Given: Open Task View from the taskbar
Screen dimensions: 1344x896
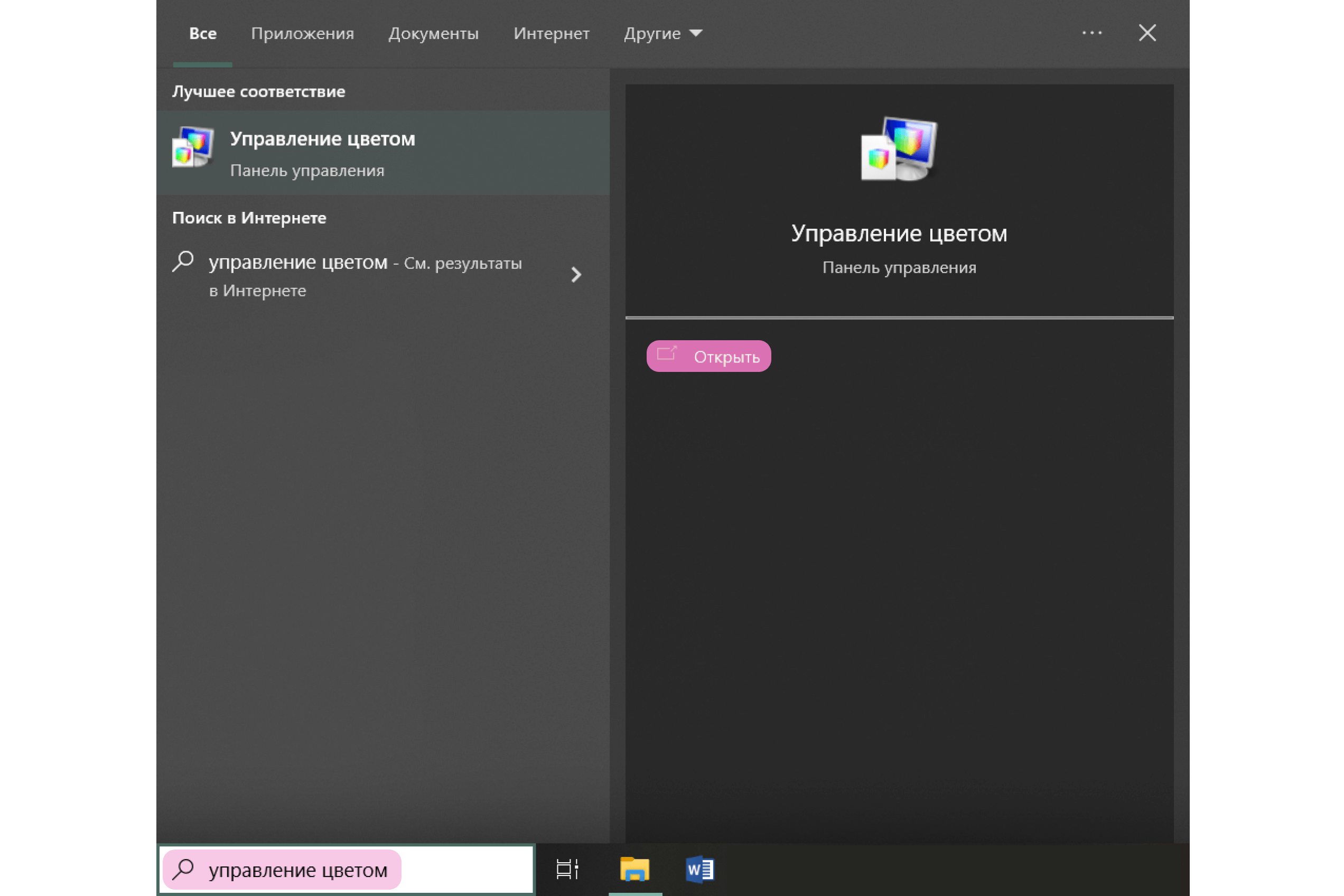Looking at the screenshot, I should 567,869.
